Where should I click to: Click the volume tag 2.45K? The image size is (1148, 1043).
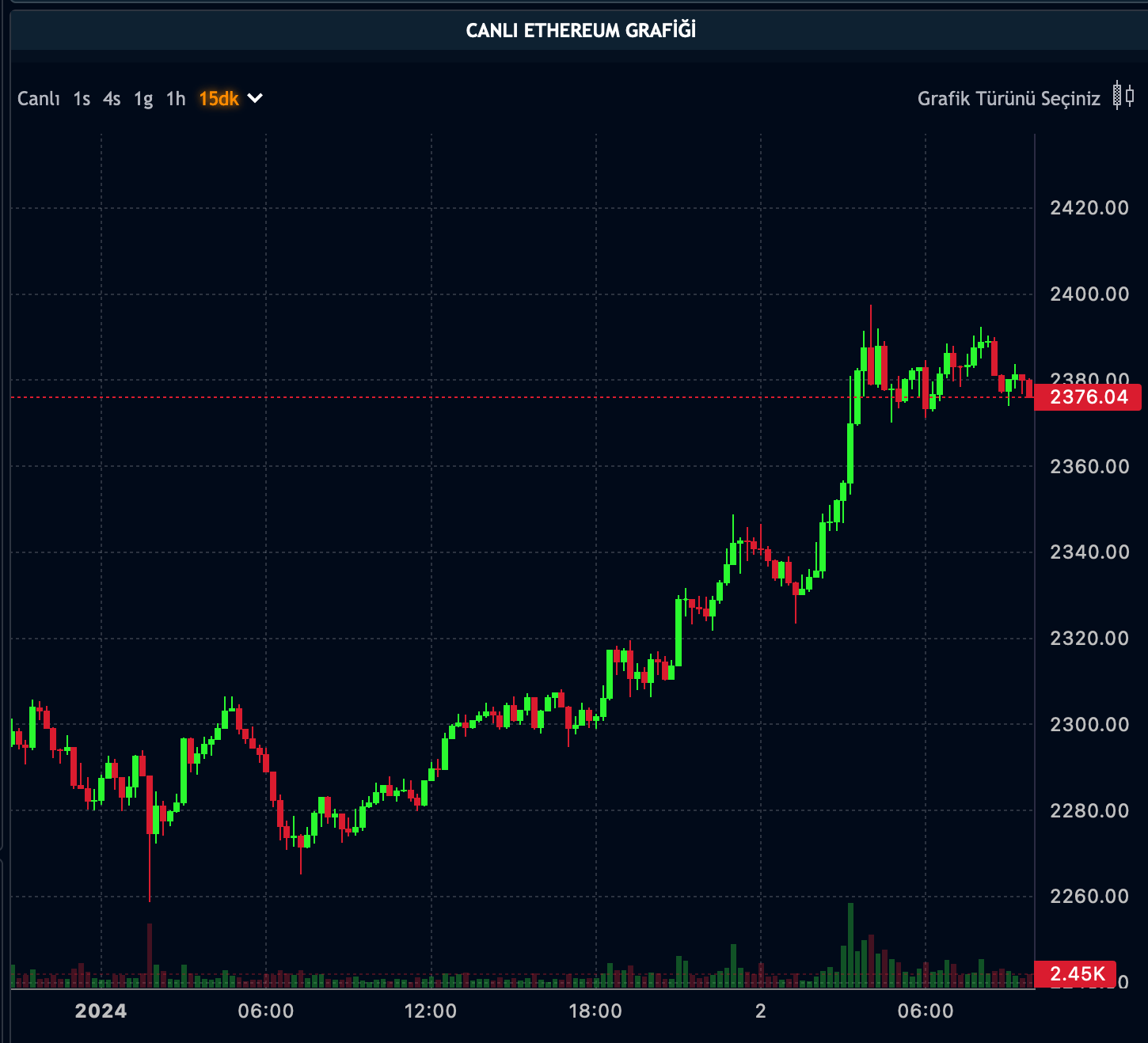tap(1076, 973)
